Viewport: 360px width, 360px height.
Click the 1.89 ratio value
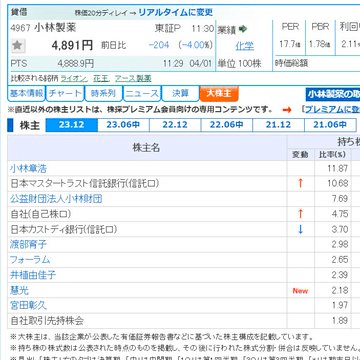[x=340, y=321]
